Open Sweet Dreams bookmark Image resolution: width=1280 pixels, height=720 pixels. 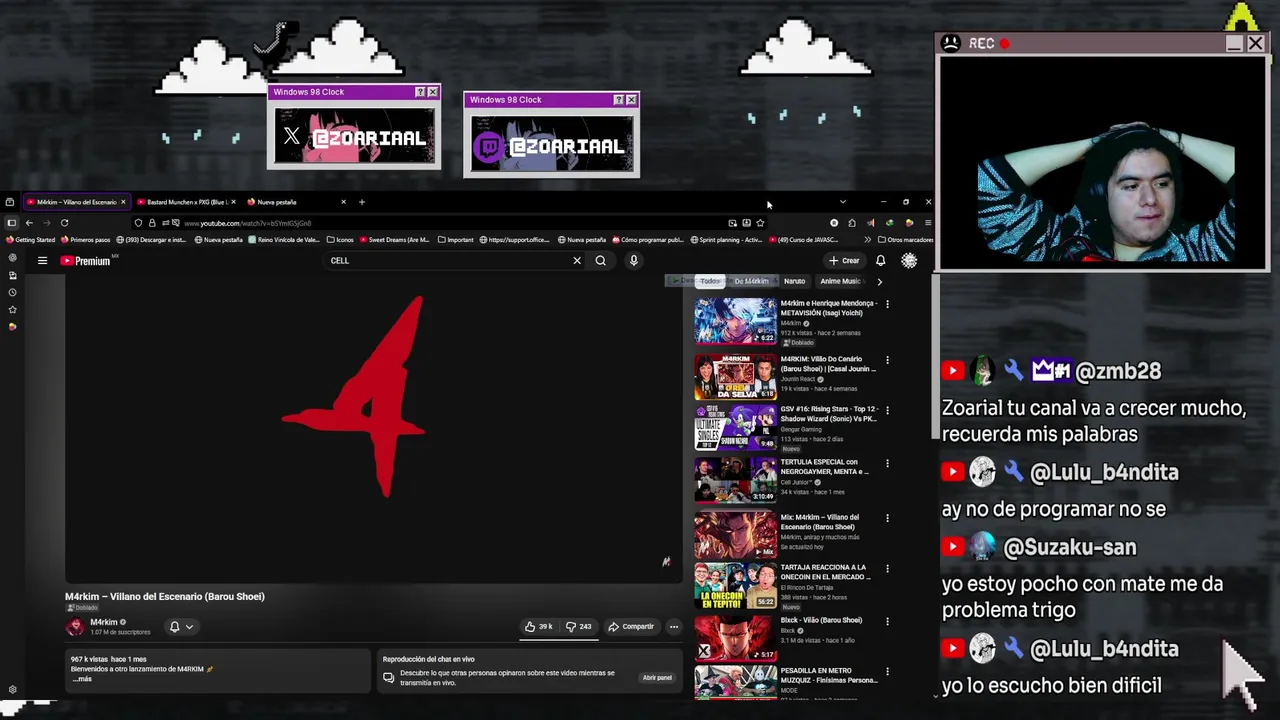tap(393, 240)
